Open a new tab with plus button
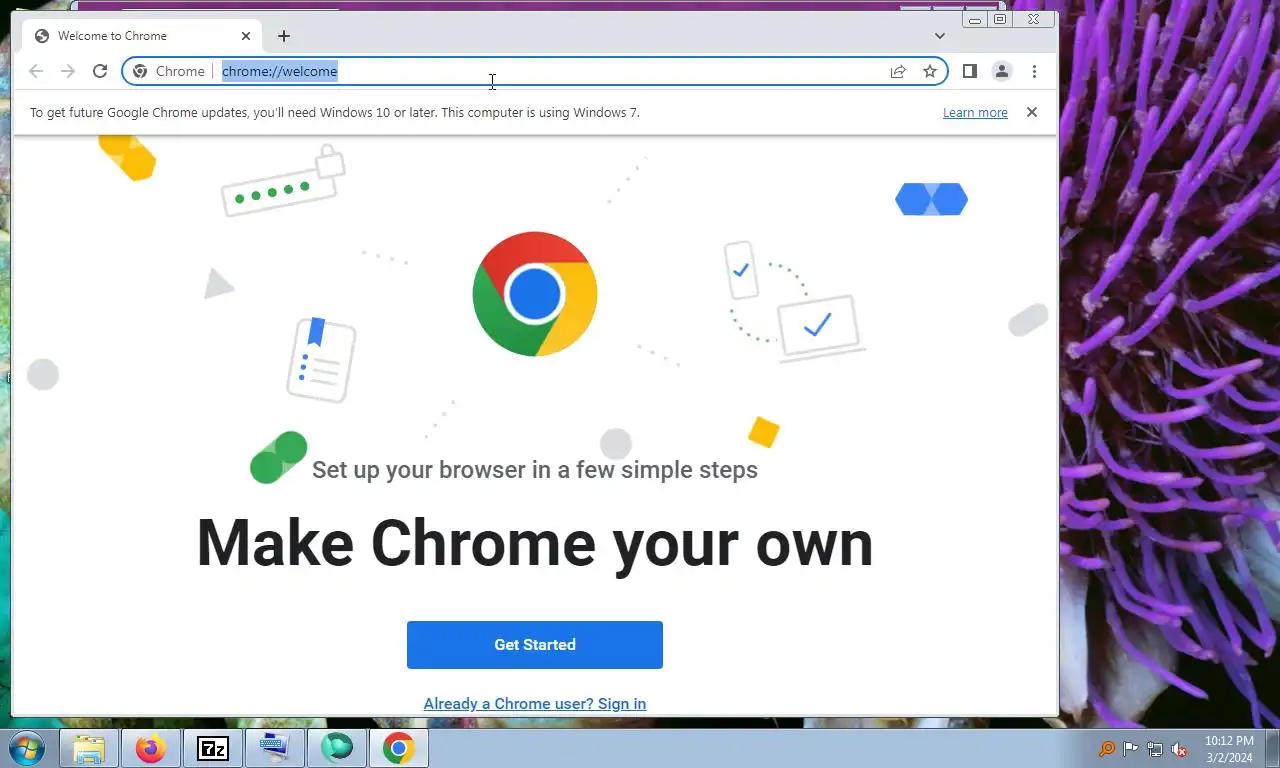1280x768 pixels. [x=284, y=36]
